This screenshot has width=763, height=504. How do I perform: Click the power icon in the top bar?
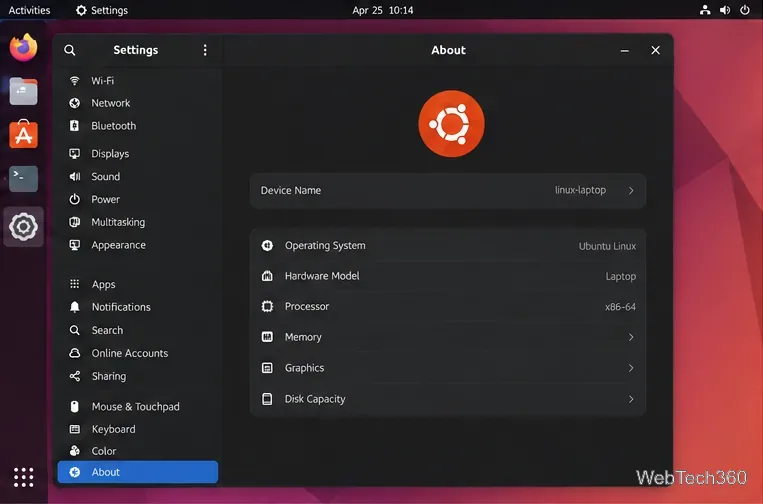click(x=745, y=10)
